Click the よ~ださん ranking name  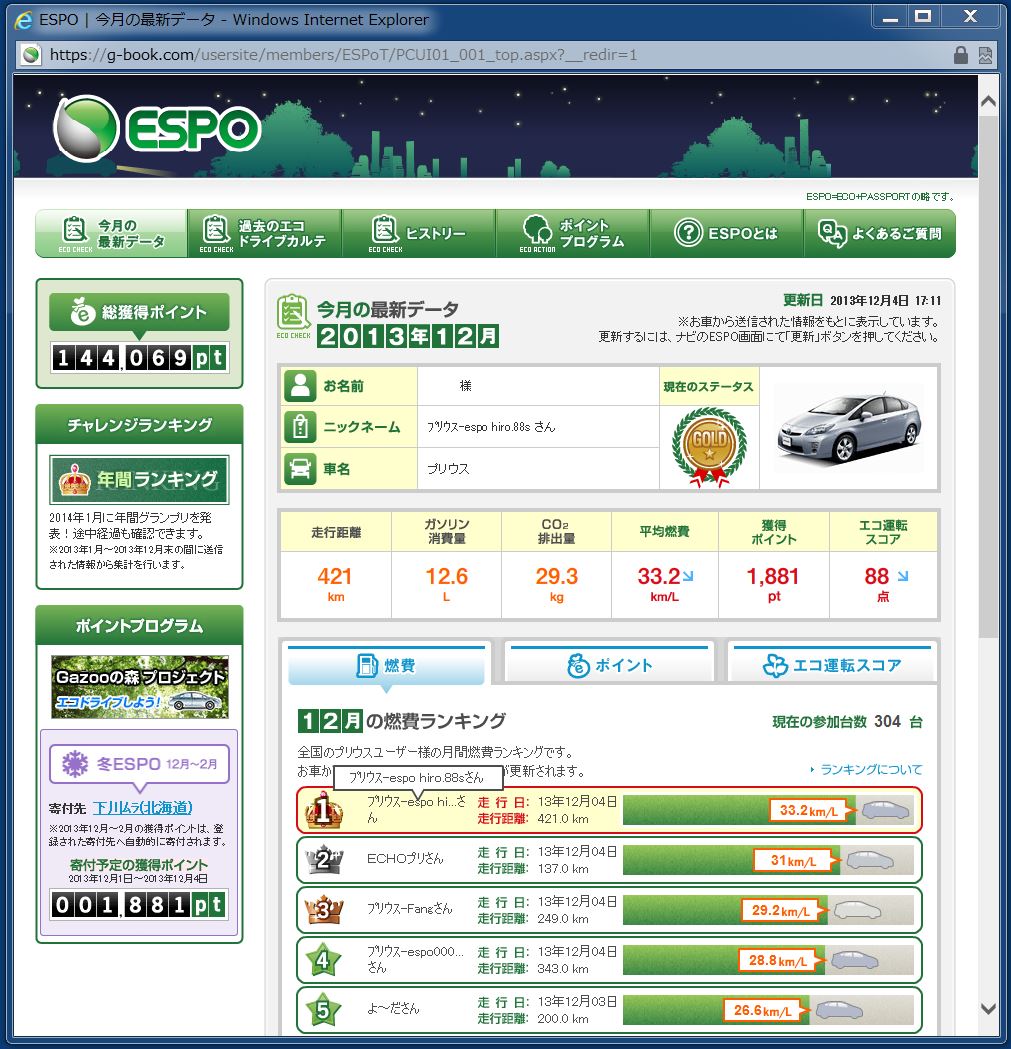coord(393,1009)
